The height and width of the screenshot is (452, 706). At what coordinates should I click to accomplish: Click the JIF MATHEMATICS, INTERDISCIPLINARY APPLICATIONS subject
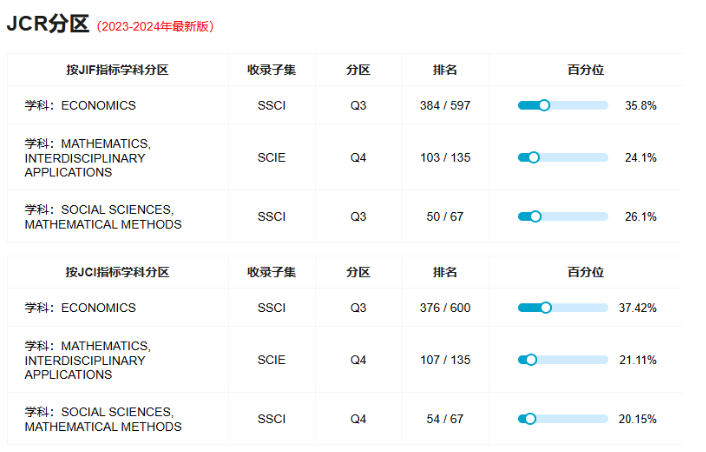[88, 158]
